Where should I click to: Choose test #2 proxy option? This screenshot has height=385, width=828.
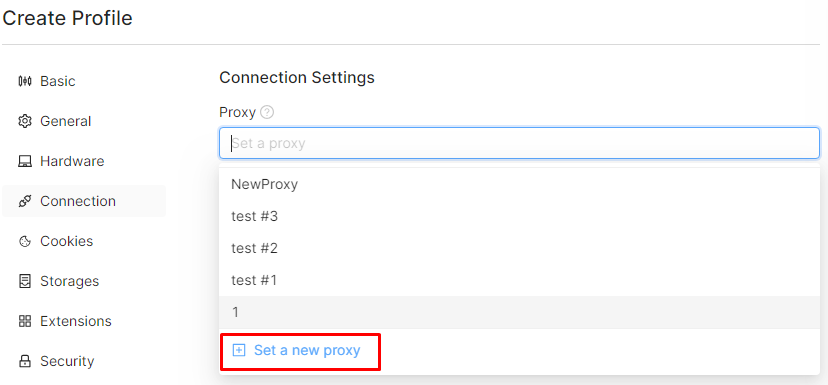[519, 248]
